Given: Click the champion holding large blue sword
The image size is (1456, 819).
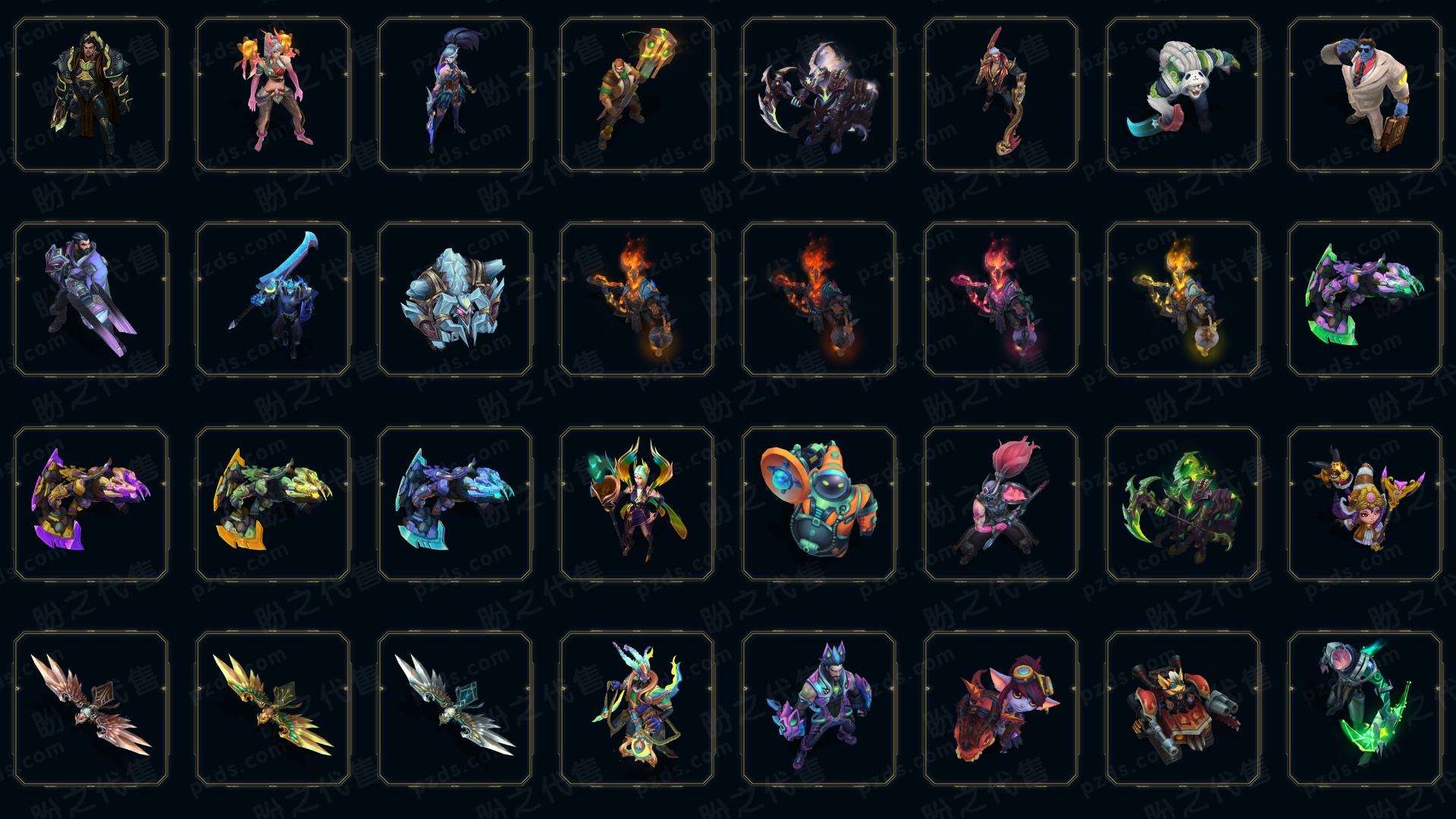Looking at the screenshot, I should point(273,299).
